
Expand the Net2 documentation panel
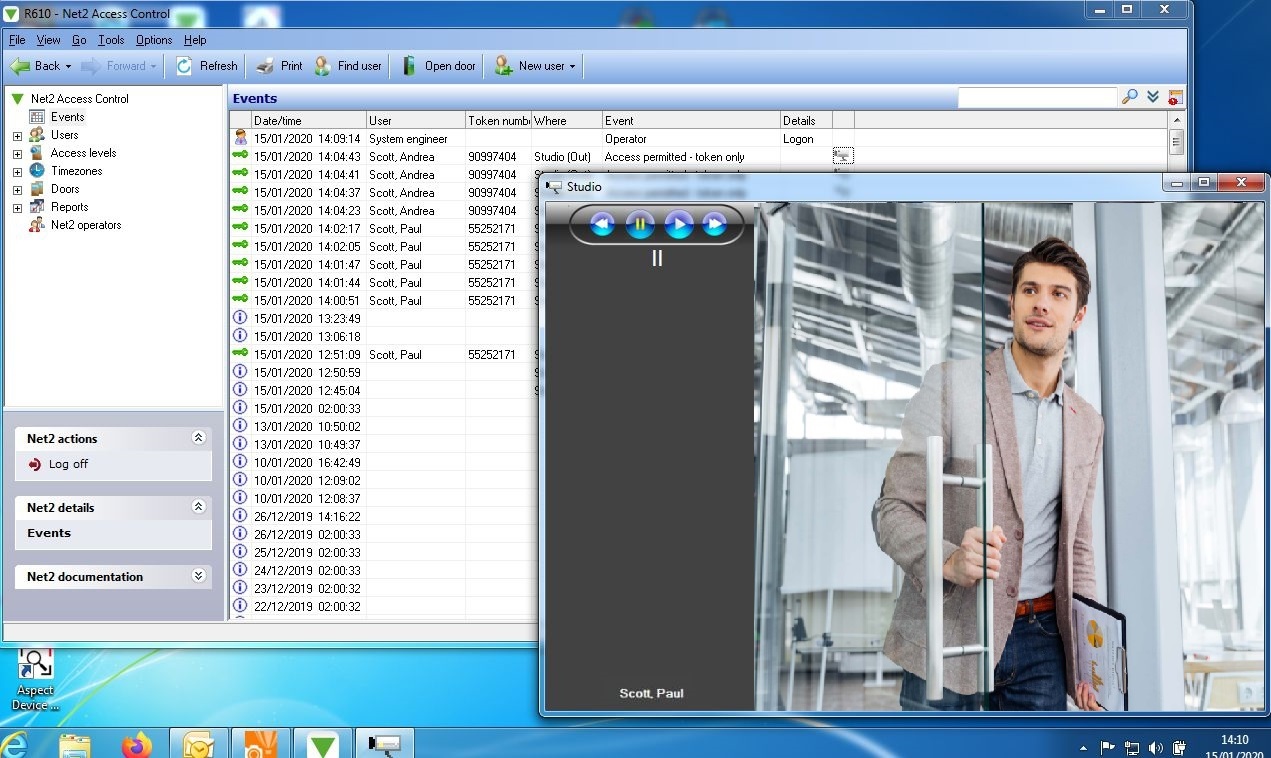198,576
